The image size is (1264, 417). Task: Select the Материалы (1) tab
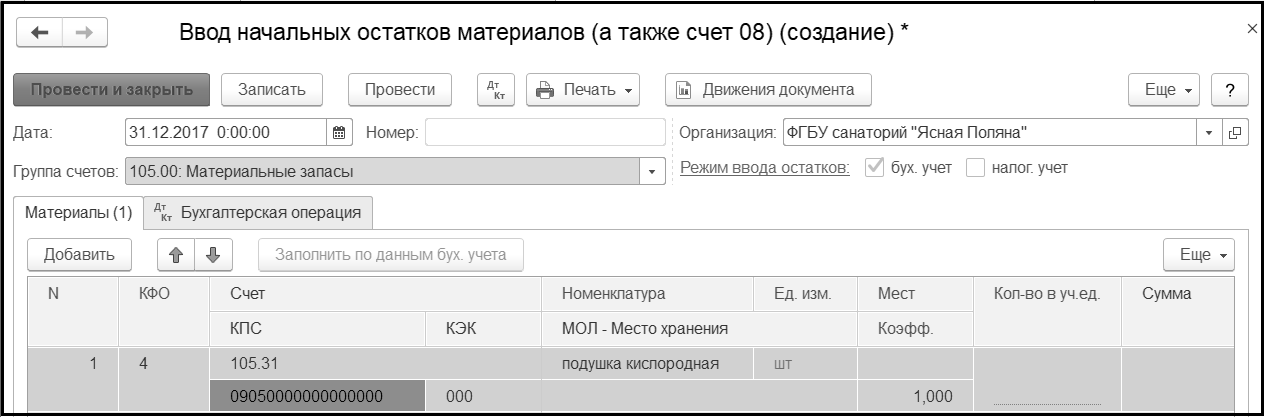click(x=79, y=212)
